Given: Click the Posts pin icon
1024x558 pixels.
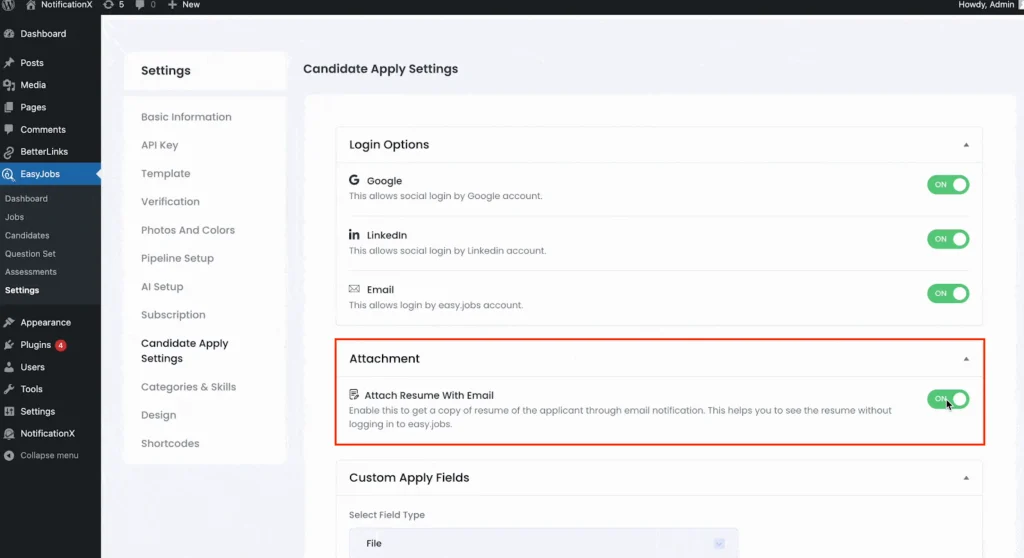Looking at the screenshot, I should 9,63.
